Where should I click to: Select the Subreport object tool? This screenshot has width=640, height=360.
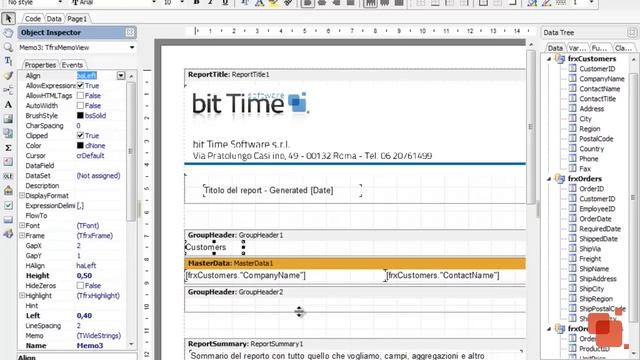pyautogui.click(x=8, y=133)
